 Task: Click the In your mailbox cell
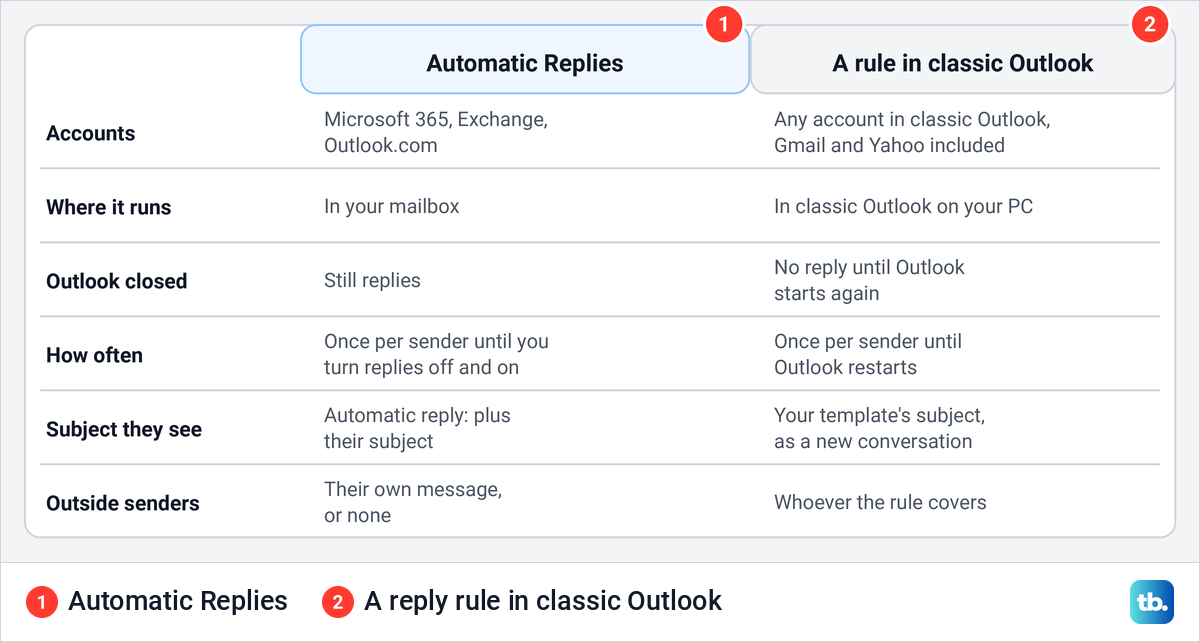pyautogui.click(x=392, y=207)
